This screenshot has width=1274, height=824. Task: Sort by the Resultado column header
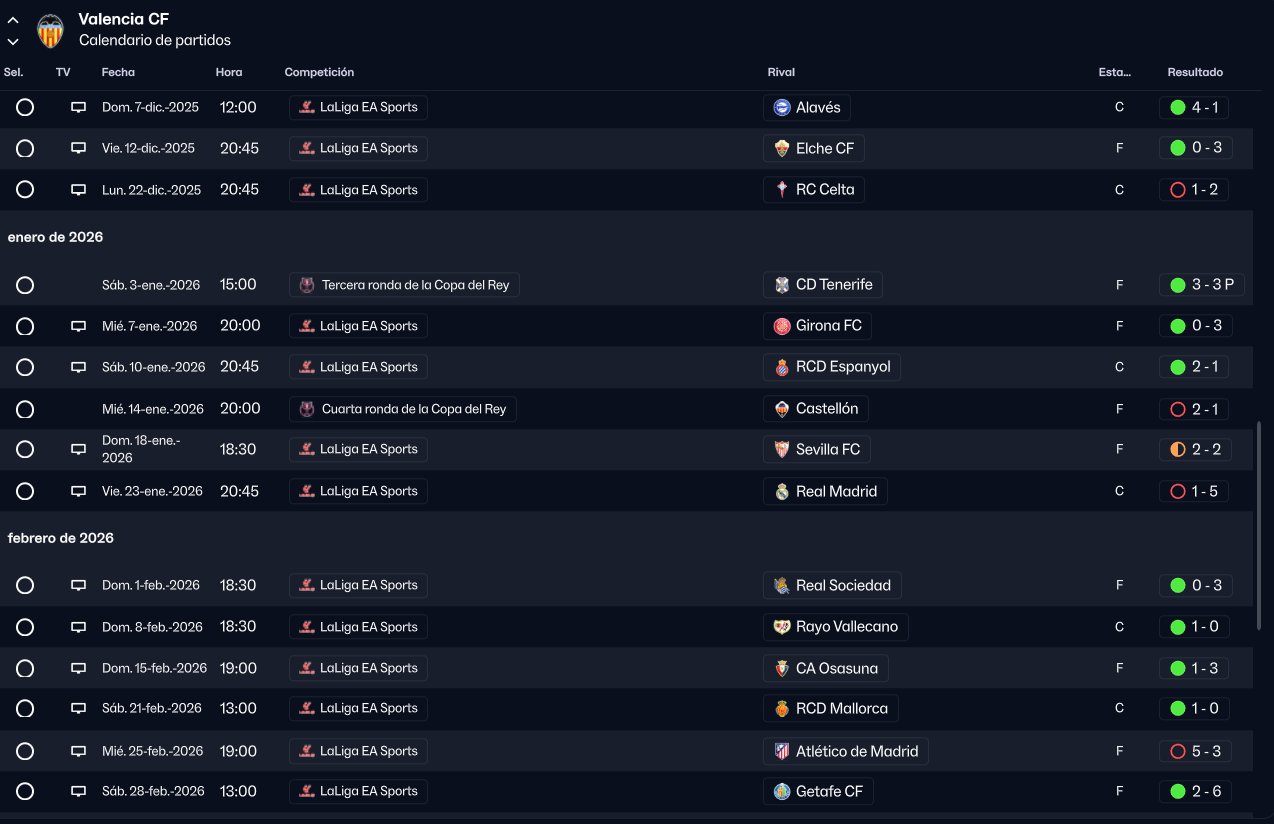click(x=1194, y=72)
